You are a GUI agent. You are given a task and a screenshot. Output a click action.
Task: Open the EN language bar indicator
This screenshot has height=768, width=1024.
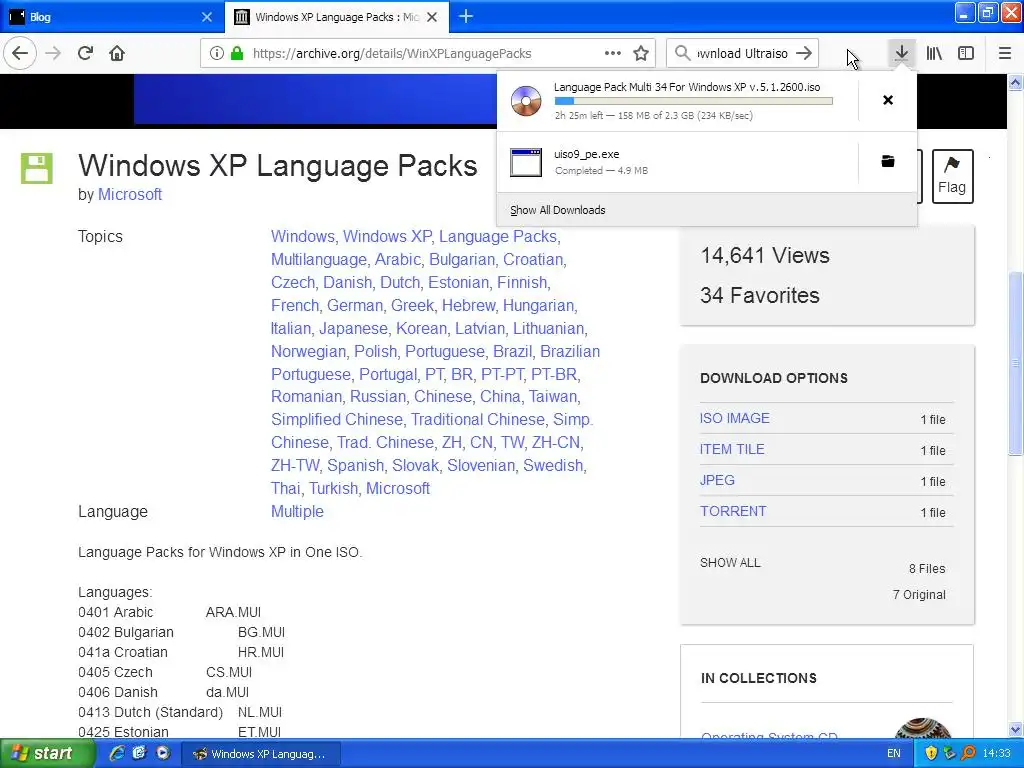tap(894, 753)
